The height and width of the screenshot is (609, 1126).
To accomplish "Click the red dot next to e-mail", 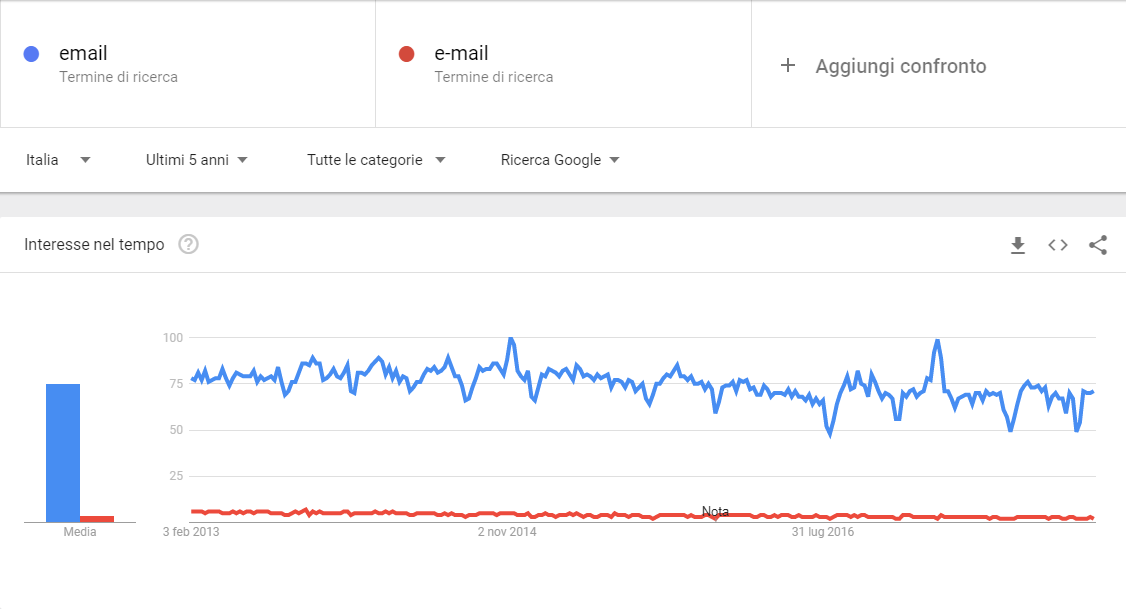I will (x=406, y=54).
